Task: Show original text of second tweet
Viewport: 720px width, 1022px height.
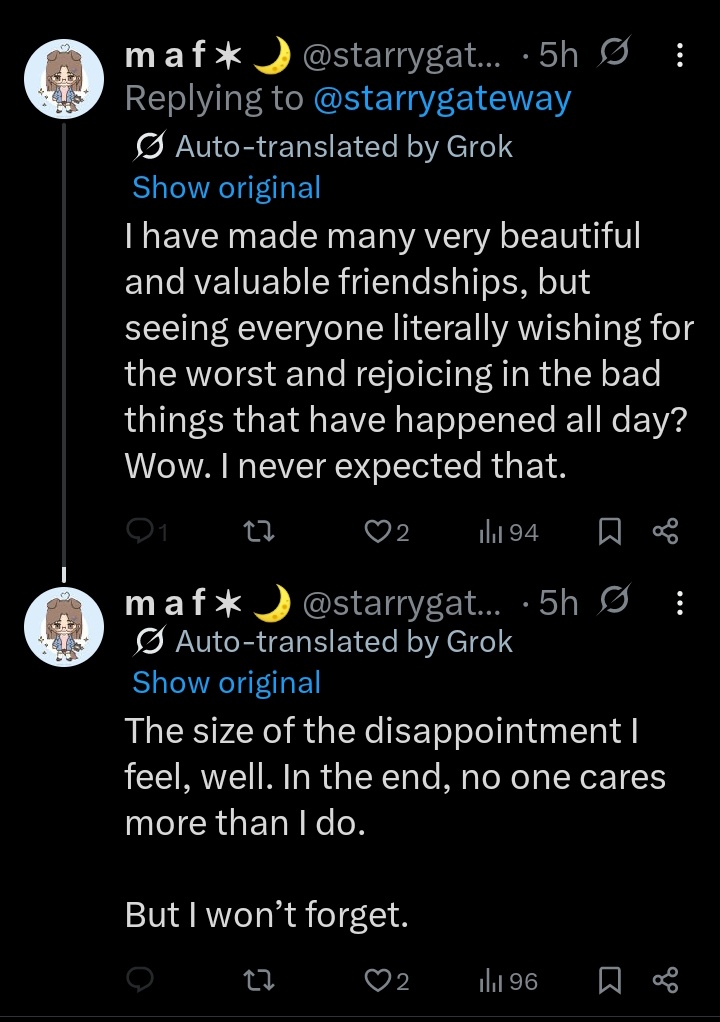Action: (x=227, y=683)
